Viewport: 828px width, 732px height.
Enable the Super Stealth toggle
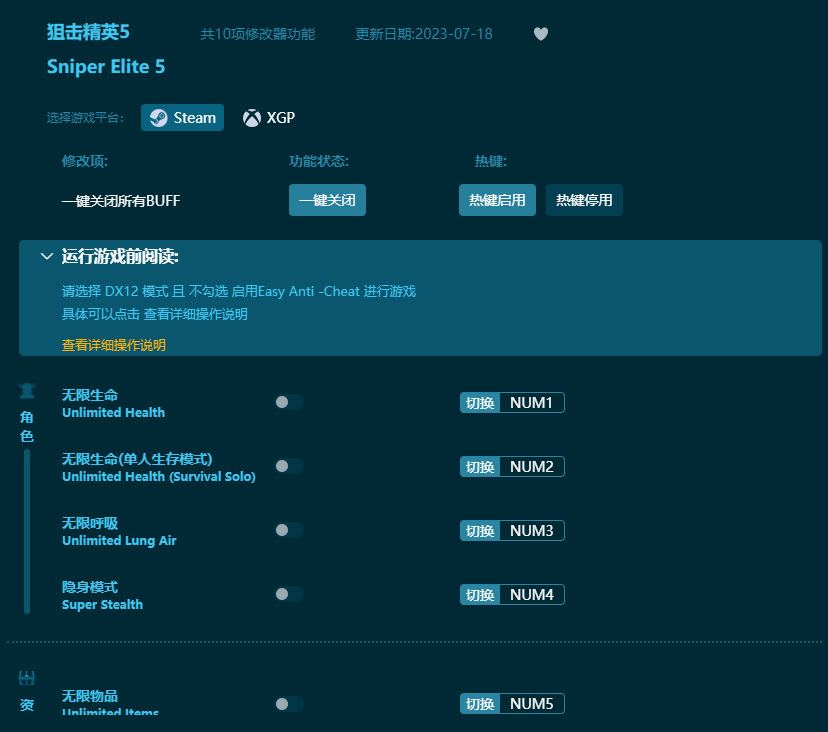289,594
